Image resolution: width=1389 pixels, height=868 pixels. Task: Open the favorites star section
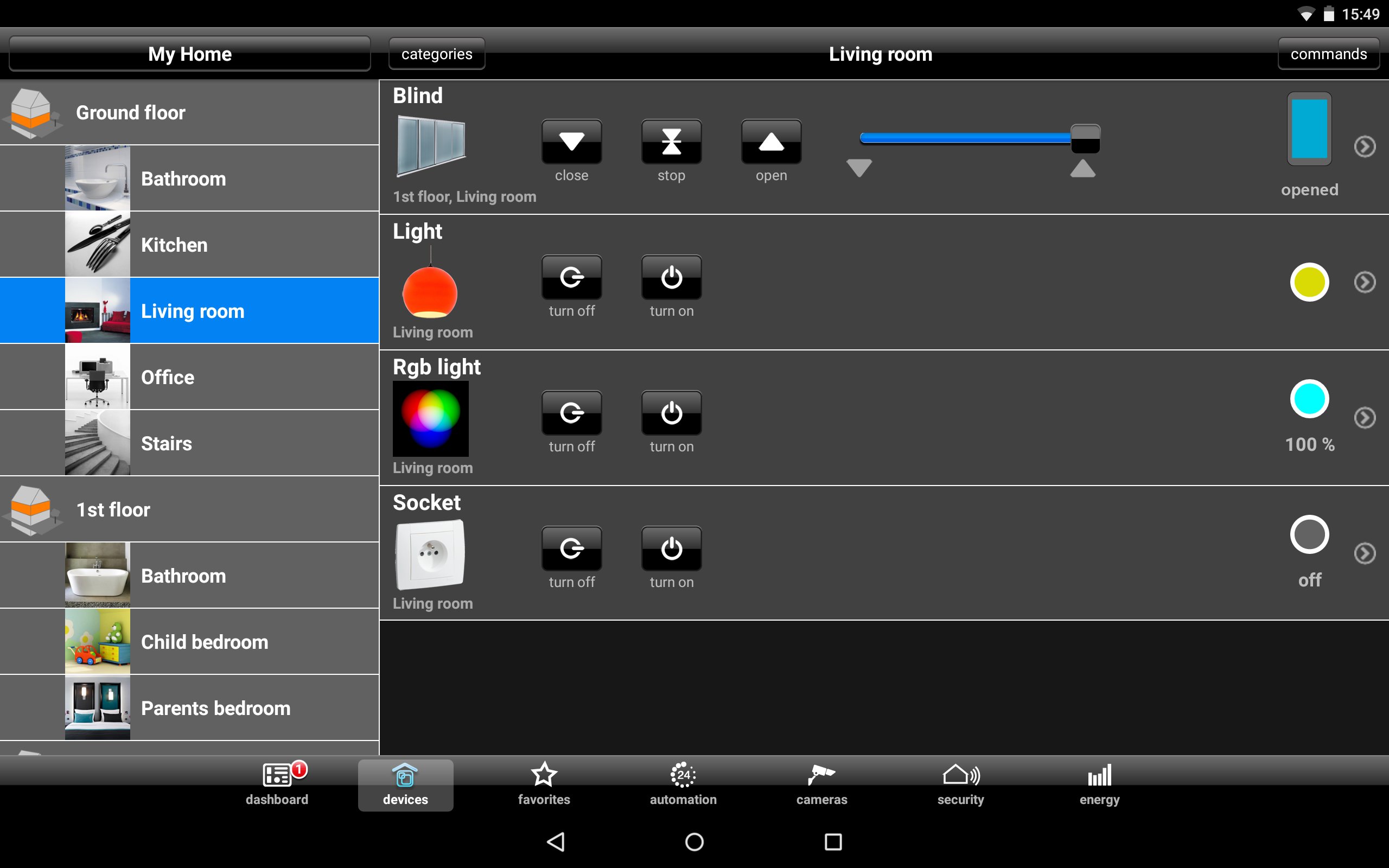(544, 784)
